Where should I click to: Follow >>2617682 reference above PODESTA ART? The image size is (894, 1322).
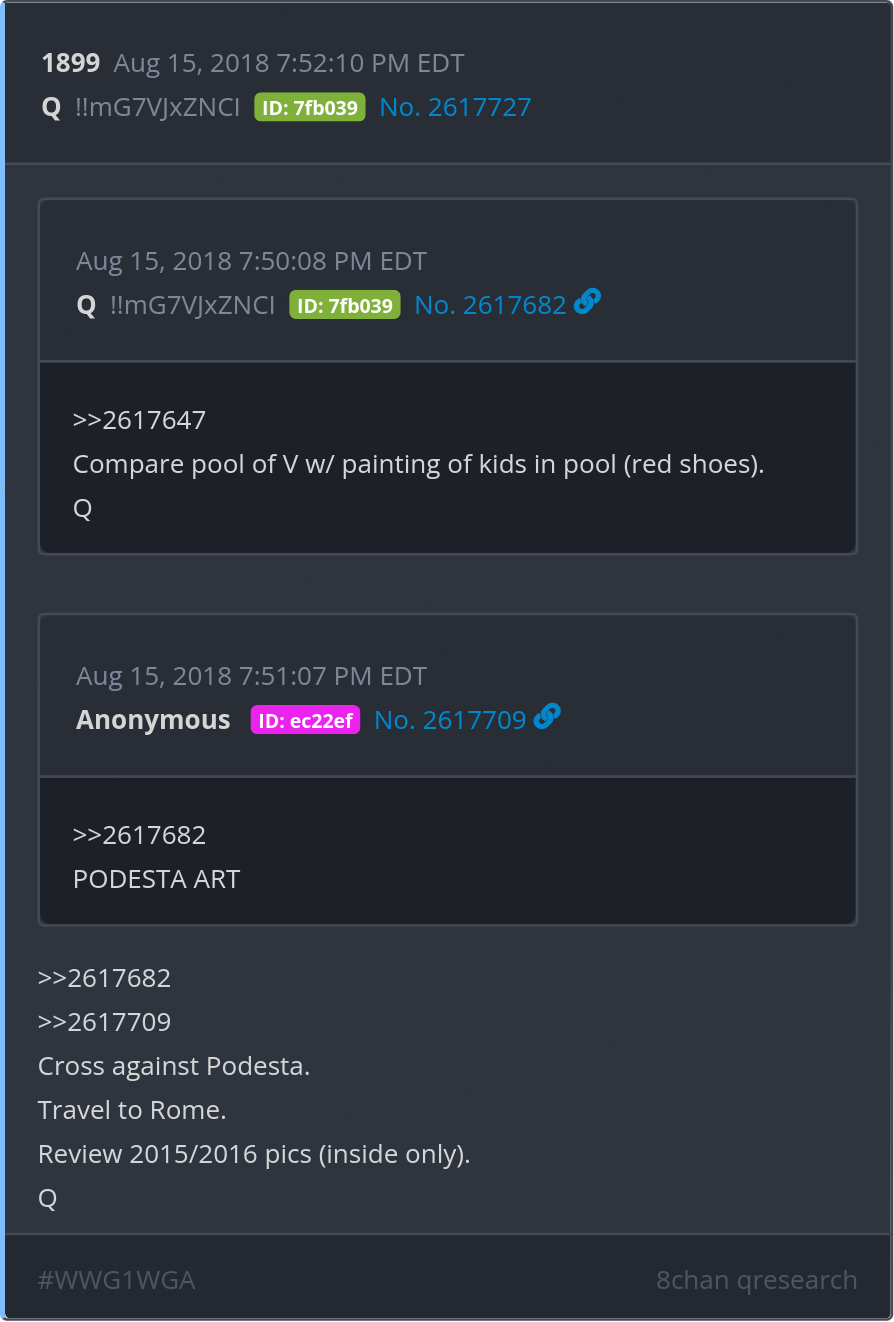tap(139, 835)
